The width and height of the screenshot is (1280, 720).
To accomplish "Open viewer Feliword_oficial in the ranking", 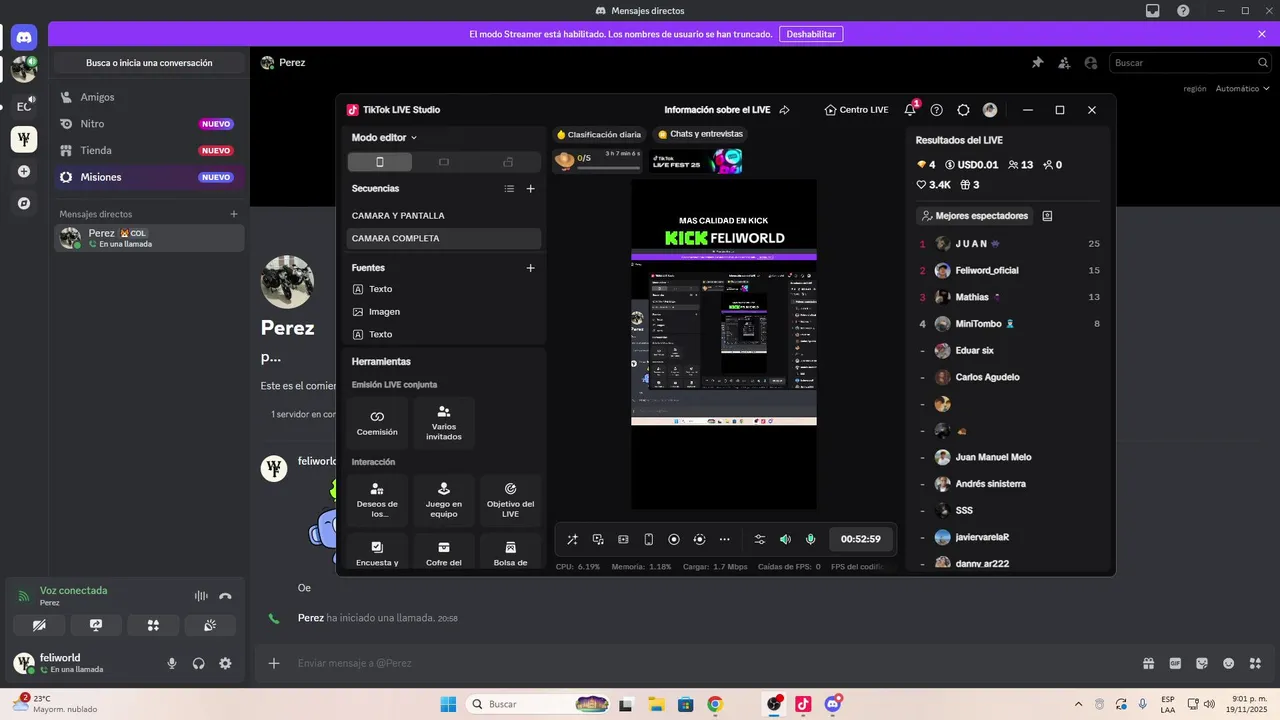I will pos(1010,270).
